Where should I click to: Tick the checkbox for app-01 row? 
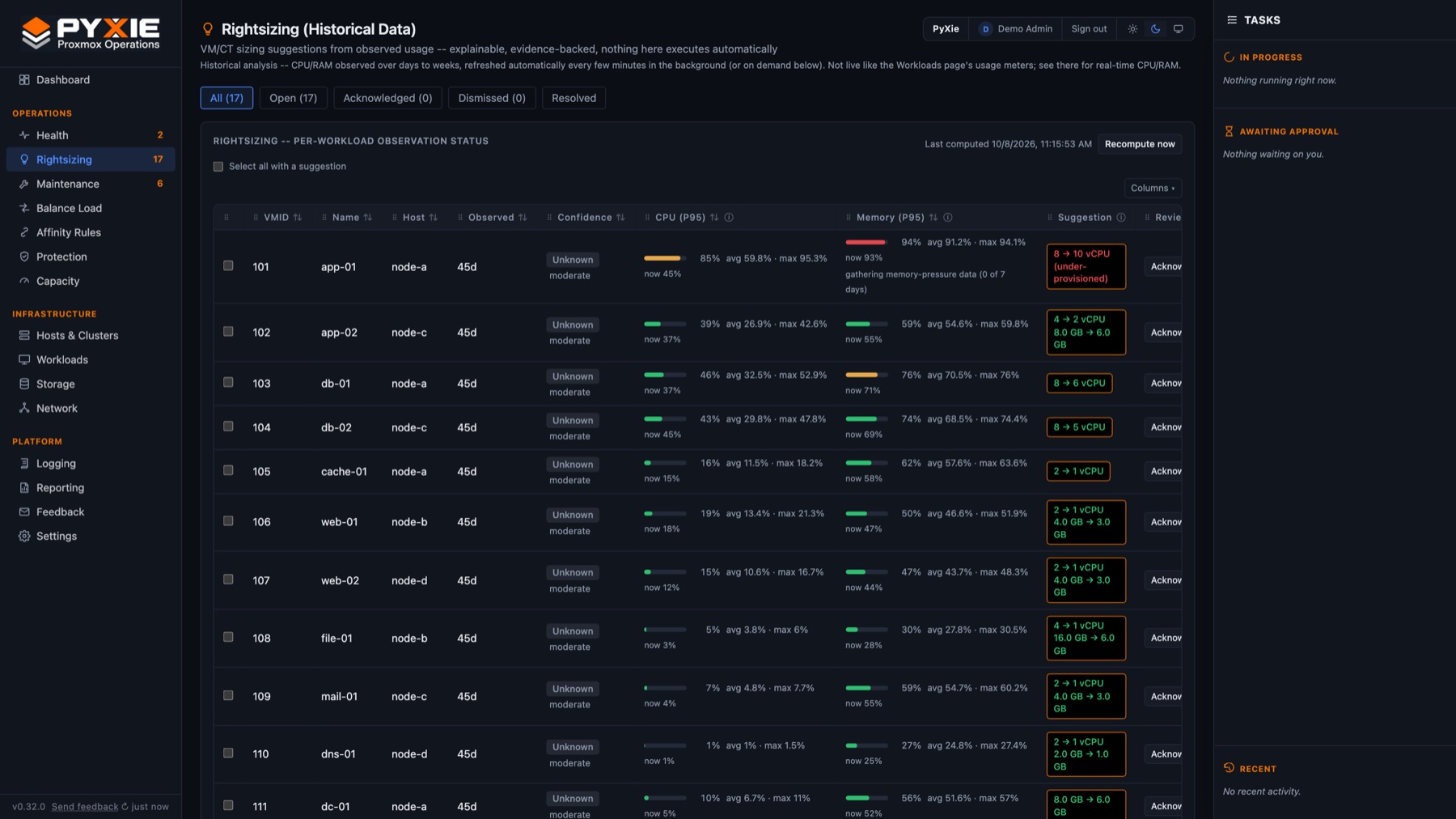pyautogui.click(x=228, y=265)
